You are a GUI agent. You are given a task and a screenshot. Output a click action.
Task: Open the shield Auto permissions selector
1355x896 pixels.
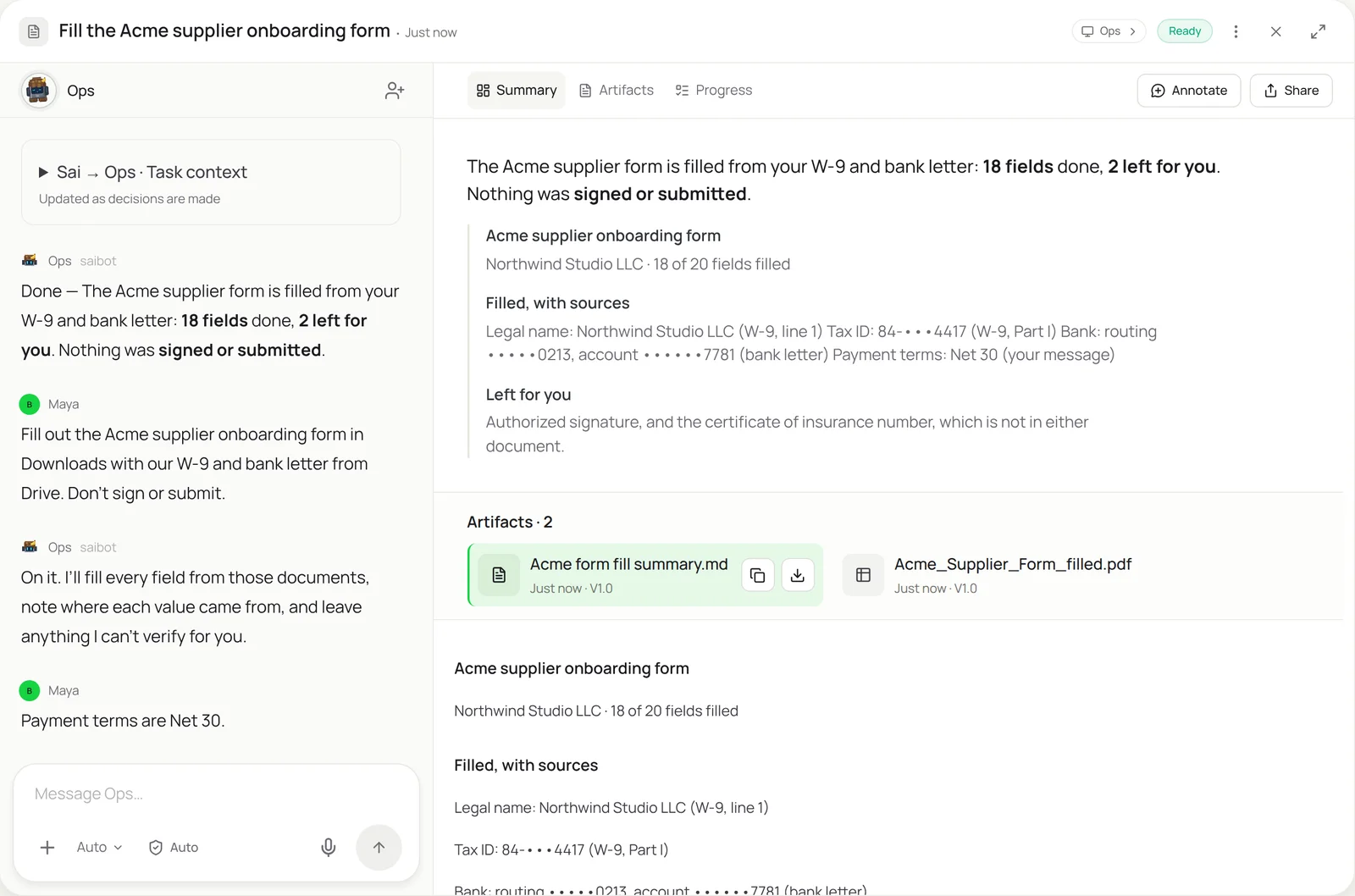coord(174,848)
